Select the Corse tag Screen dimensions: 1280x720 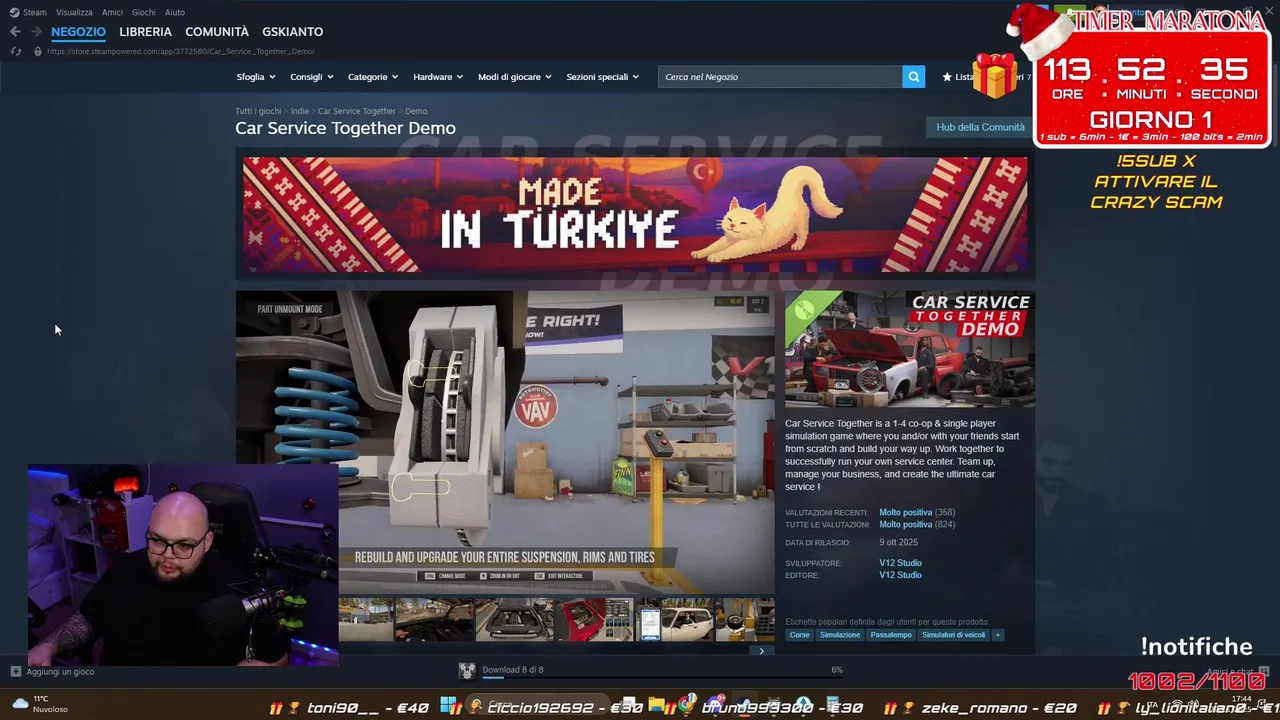click(x=799, y=635)
